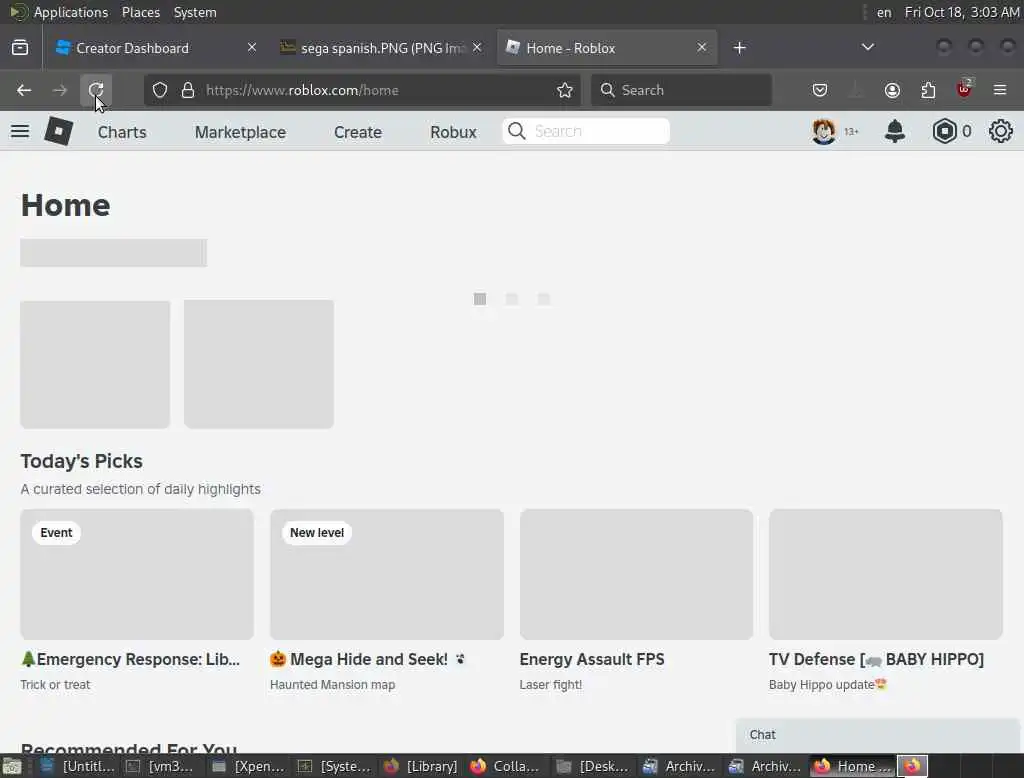Open the System menu
This screenshot has width=1024, height=778.
[x=195, y=12]
